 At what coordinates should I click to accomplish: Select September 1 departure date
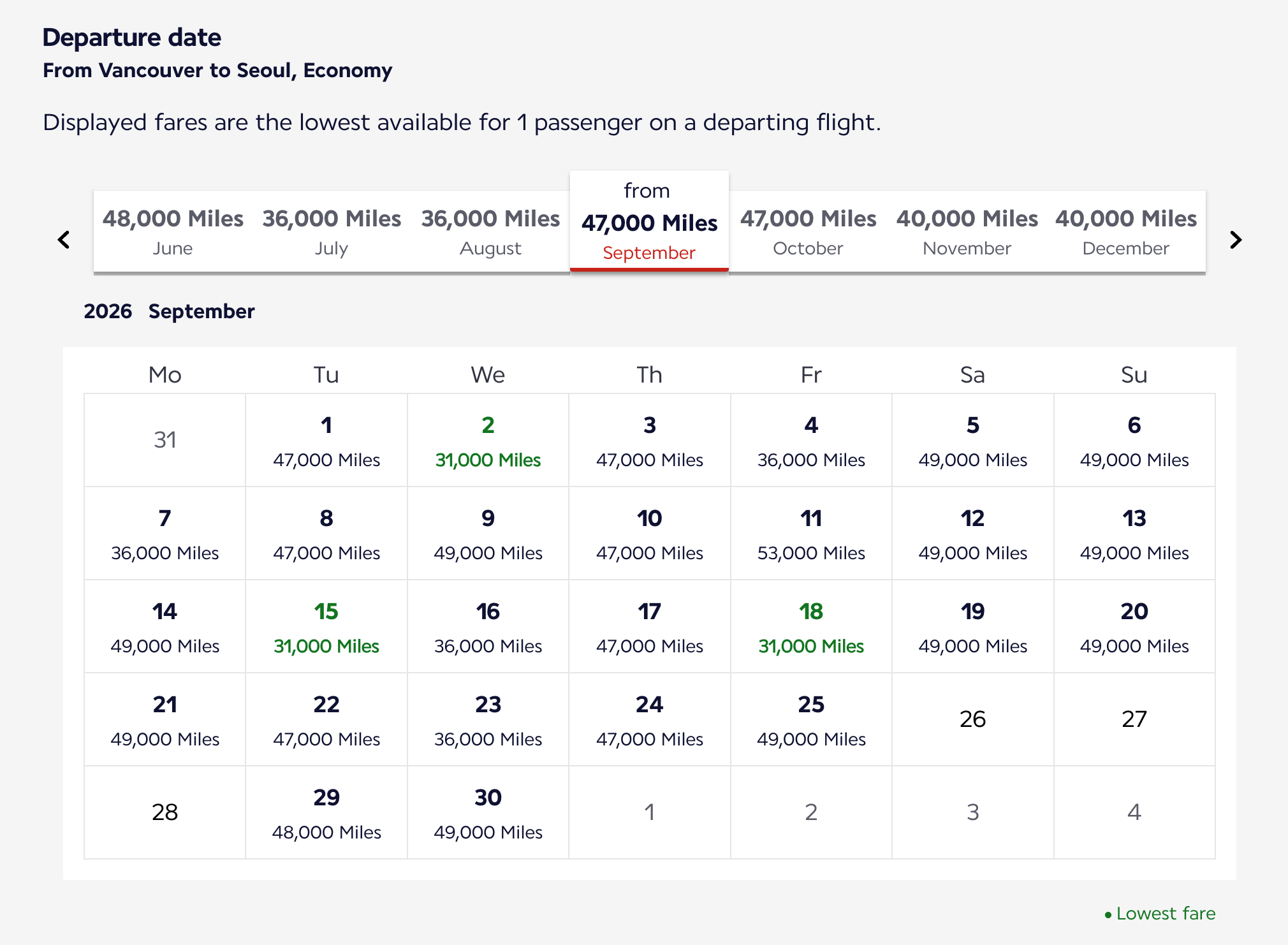click(326, 441)
